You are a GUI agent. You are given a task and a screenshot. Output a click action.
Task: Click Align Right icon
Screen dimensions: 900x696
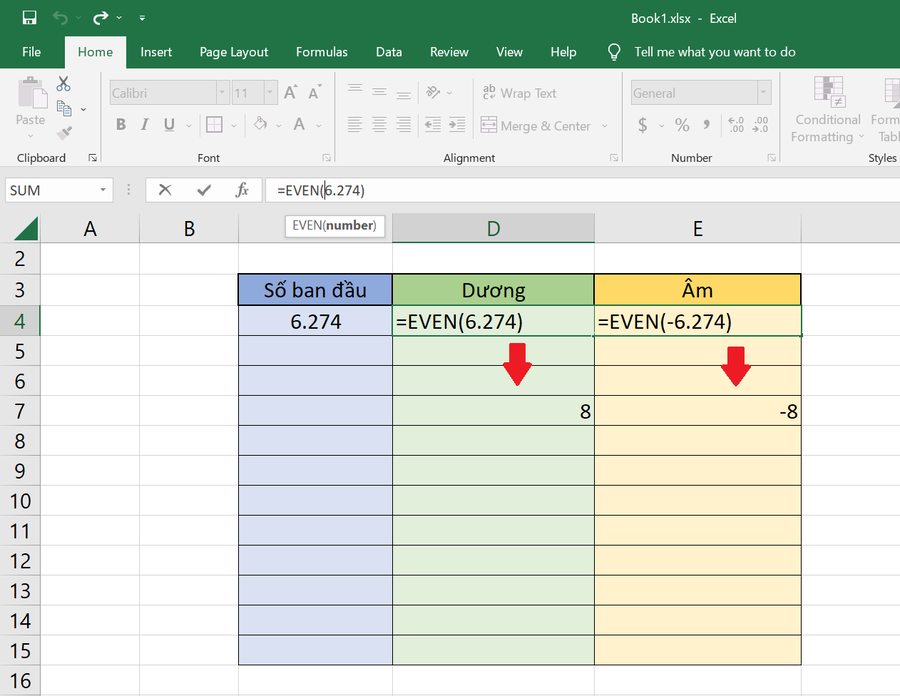click(x=404, y=125)
